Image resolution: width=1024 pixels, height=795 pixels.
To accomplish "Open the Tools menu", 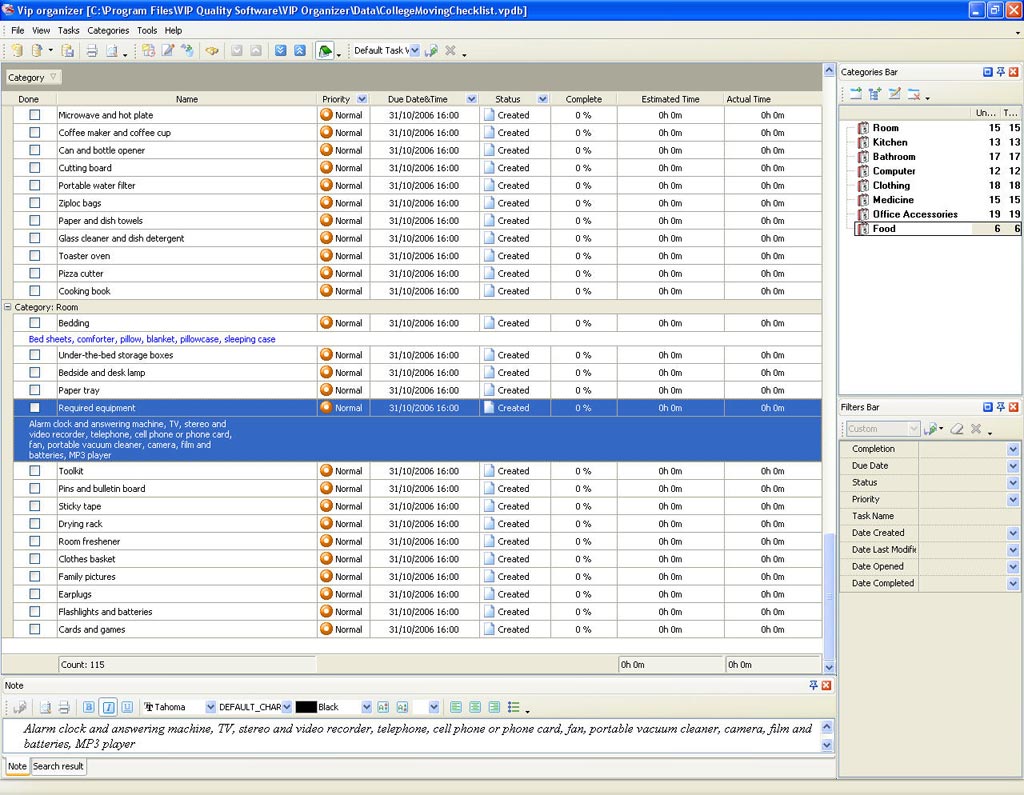I will tap(147, 31).
